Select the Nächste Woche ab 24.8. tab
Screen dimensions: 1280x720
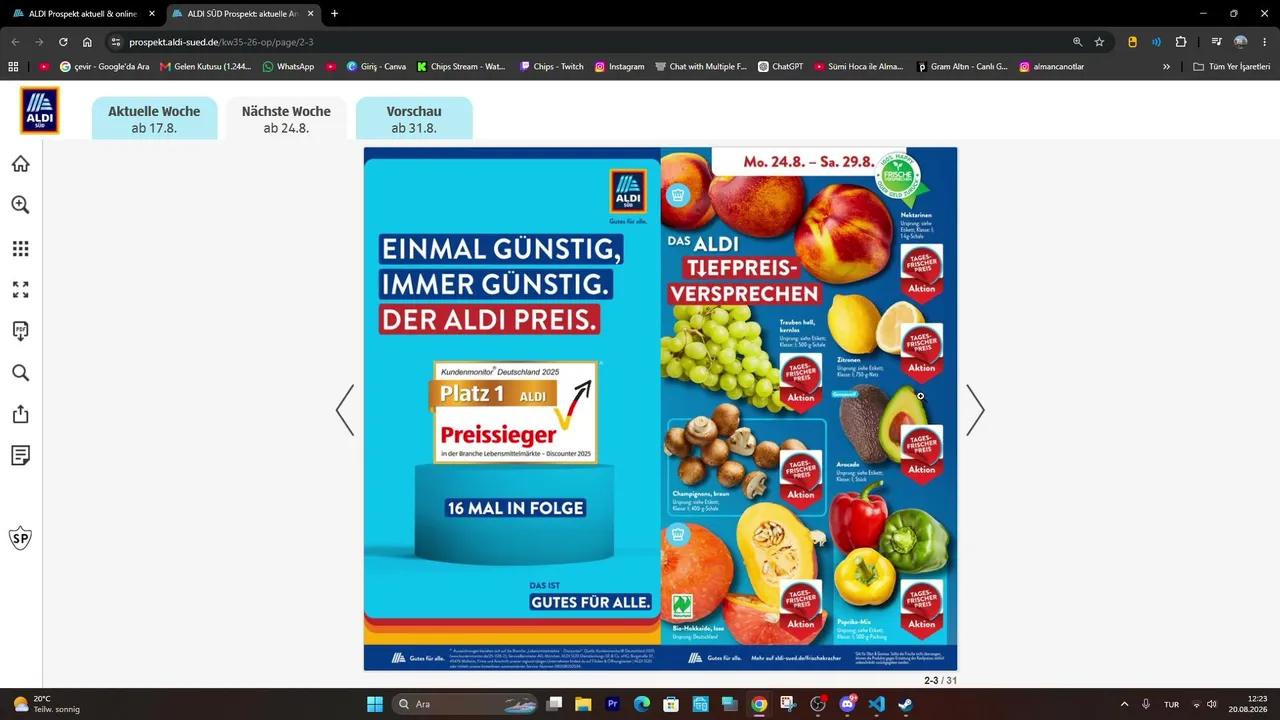click(x=286, y=119)
